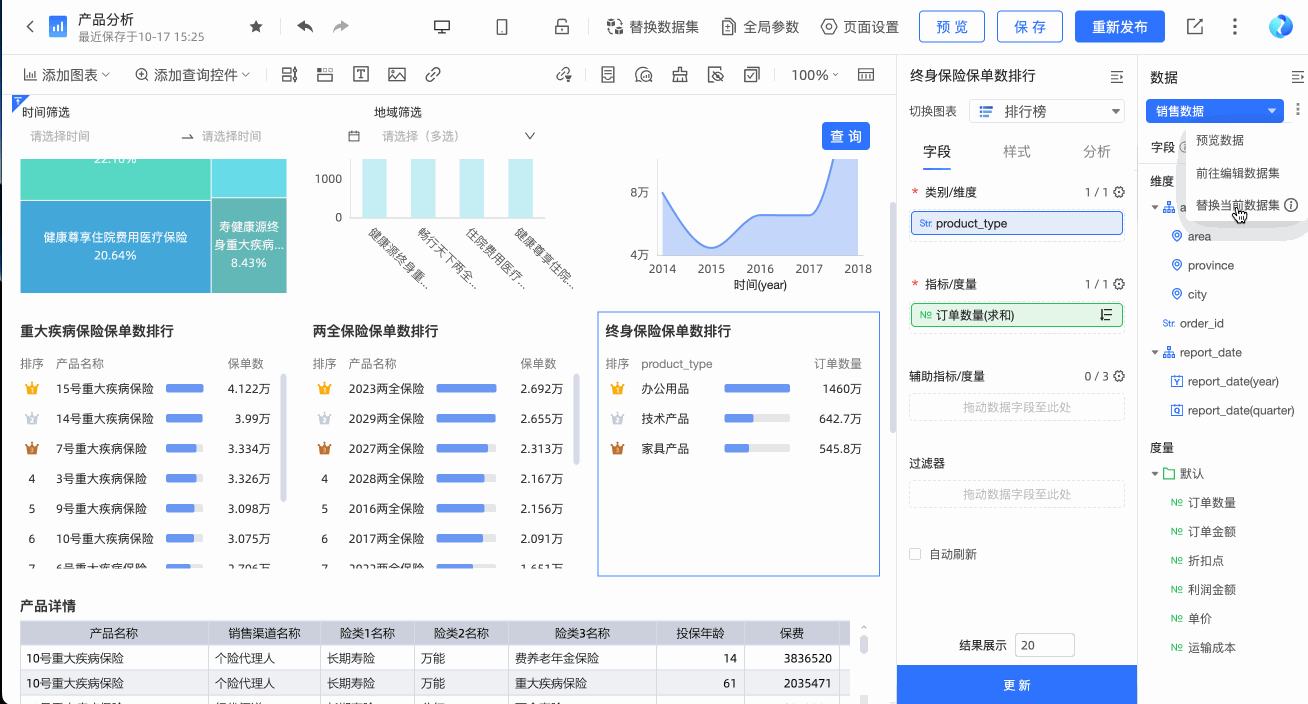This screenshot has width=1308, height=704.
Task: Collapse the report_date tree node
Action: tap(1155, 352)
